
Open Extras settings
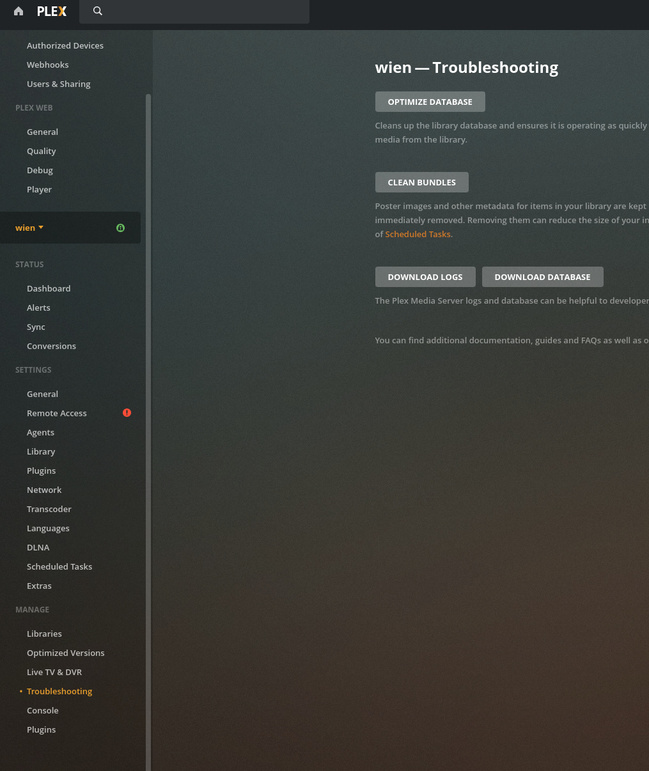[39, 586]
